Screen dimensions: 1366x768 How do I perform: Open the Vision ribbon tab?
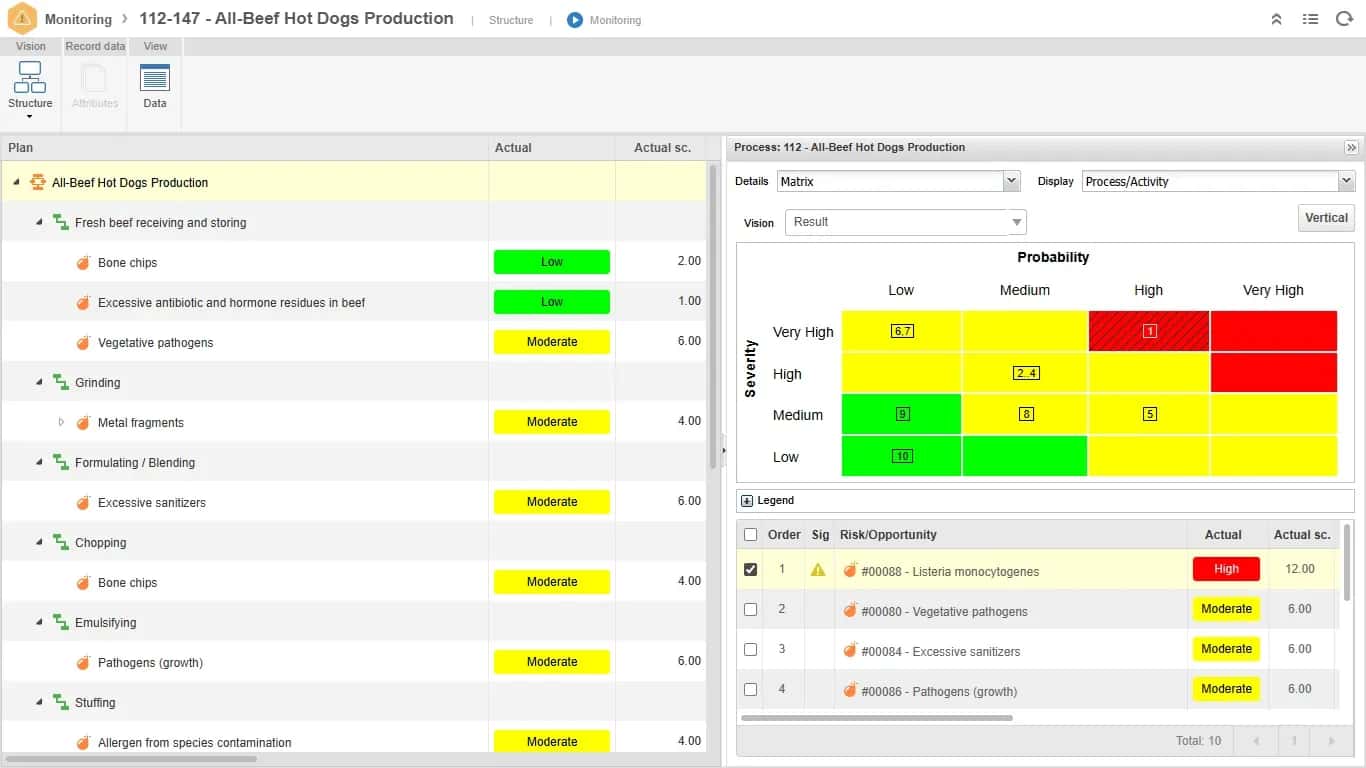point(30,46)
